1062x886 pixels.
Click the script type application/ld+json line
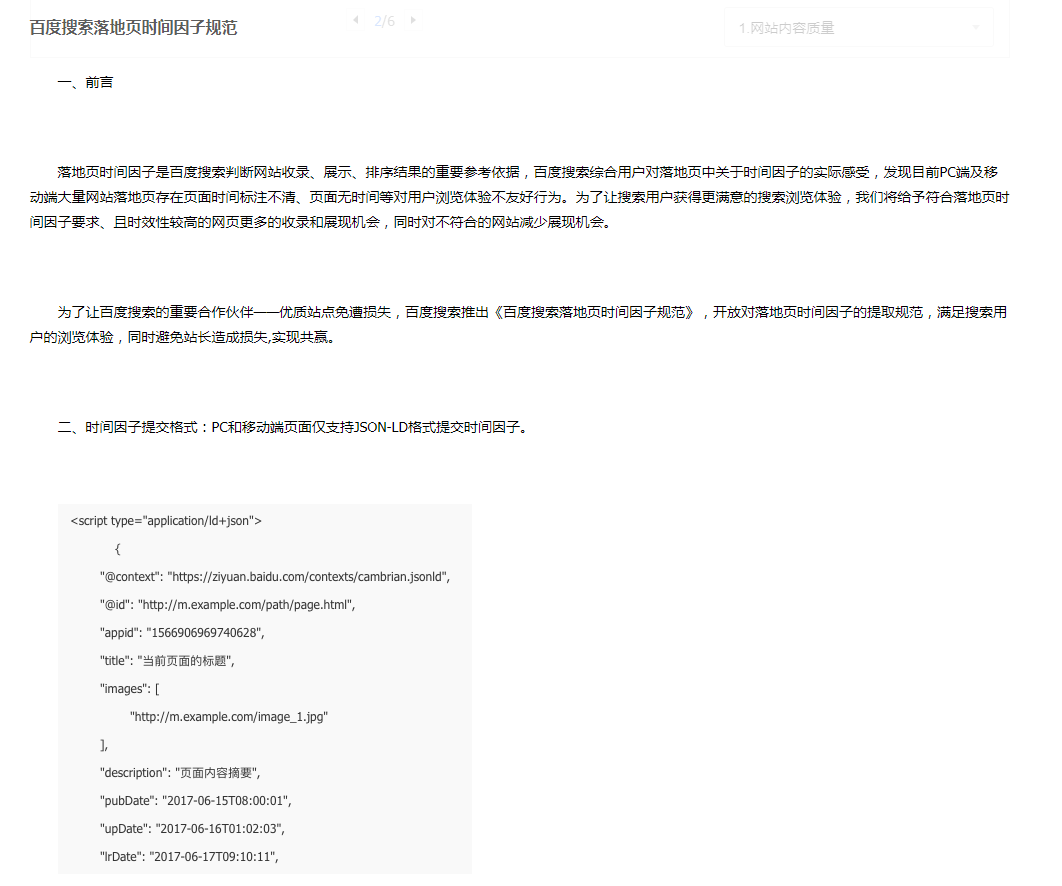click(x=166, y=521)
